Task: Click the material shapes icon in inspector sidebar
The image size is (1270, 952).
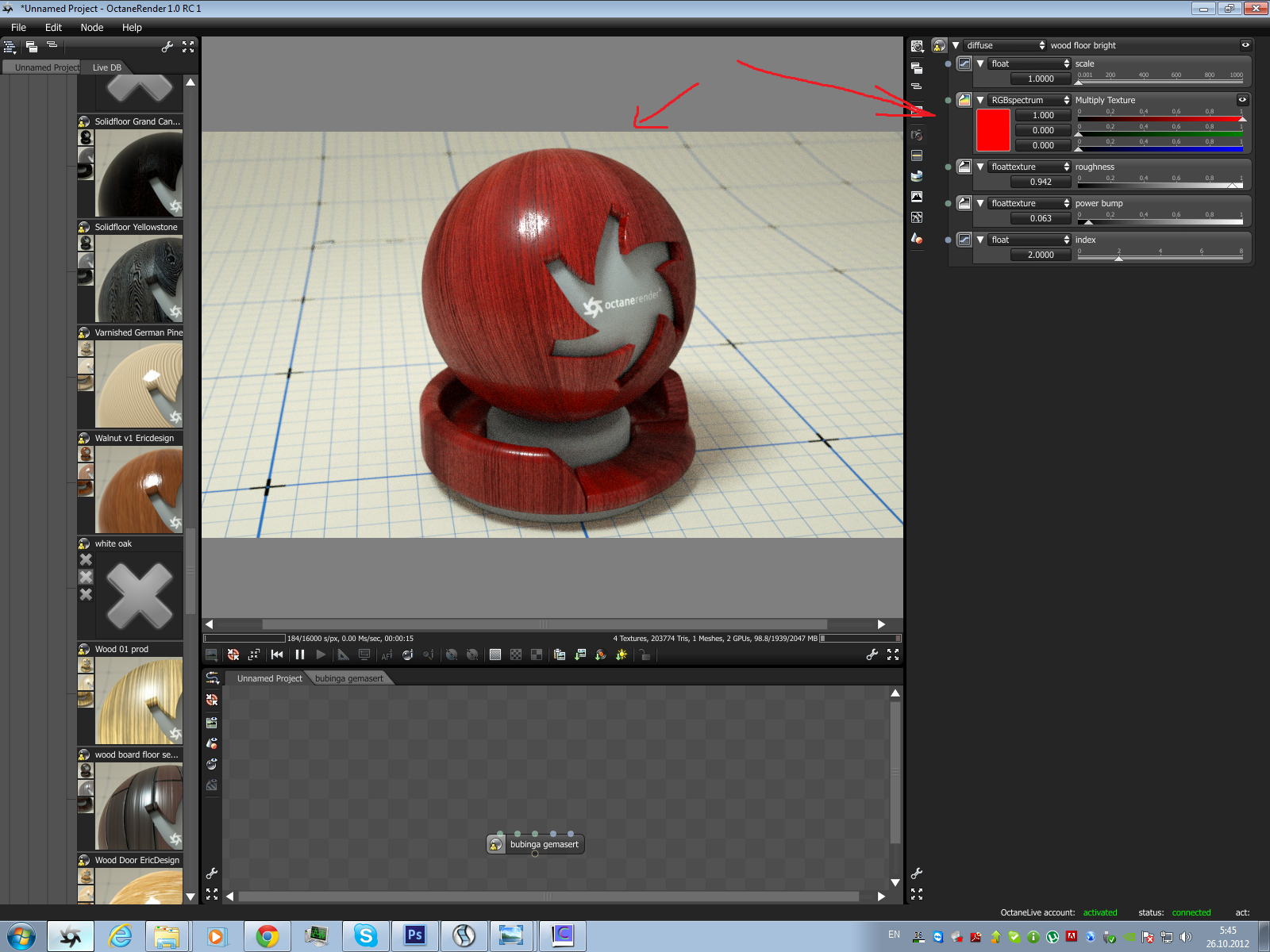Action: point(917,238)
